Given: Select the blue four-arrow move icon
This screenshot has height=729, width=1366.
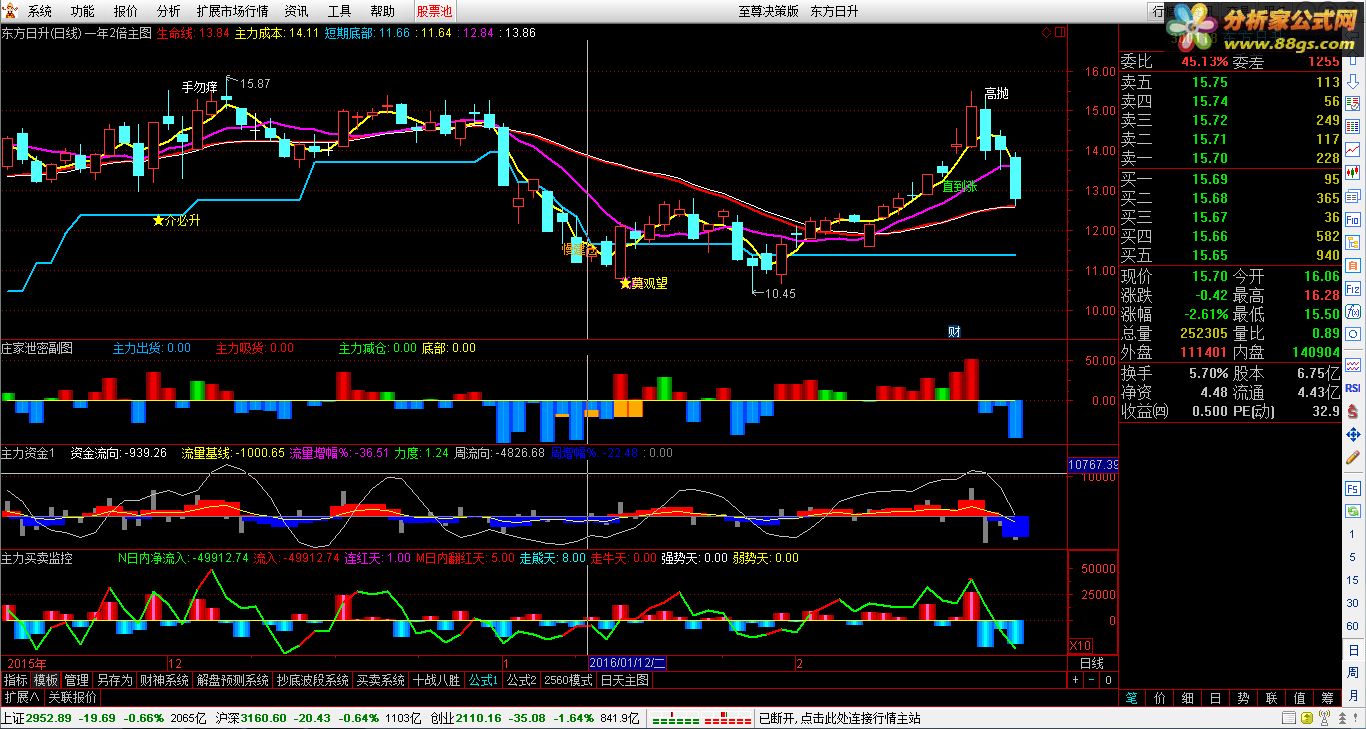Looking at the screenshot, I should tap(1353, 435).
